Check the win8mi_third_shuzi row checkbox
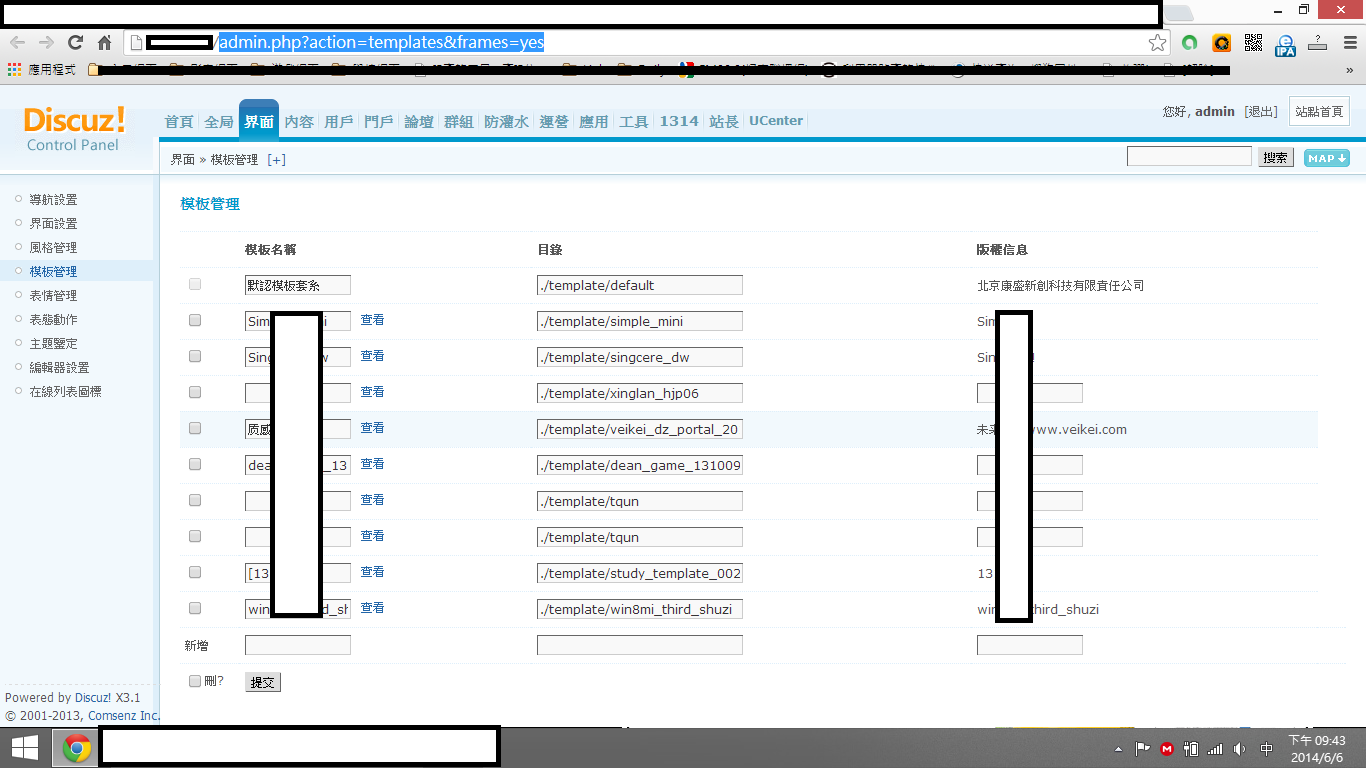1366x768 pixels. coord(195,608)
